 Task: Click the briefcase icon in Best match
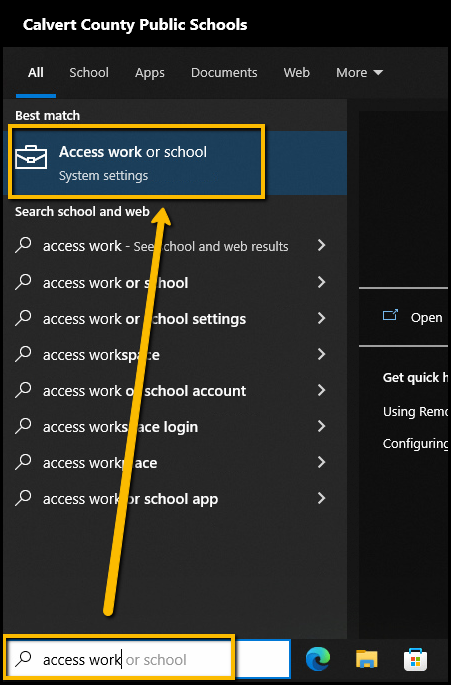tap(31, 158)
